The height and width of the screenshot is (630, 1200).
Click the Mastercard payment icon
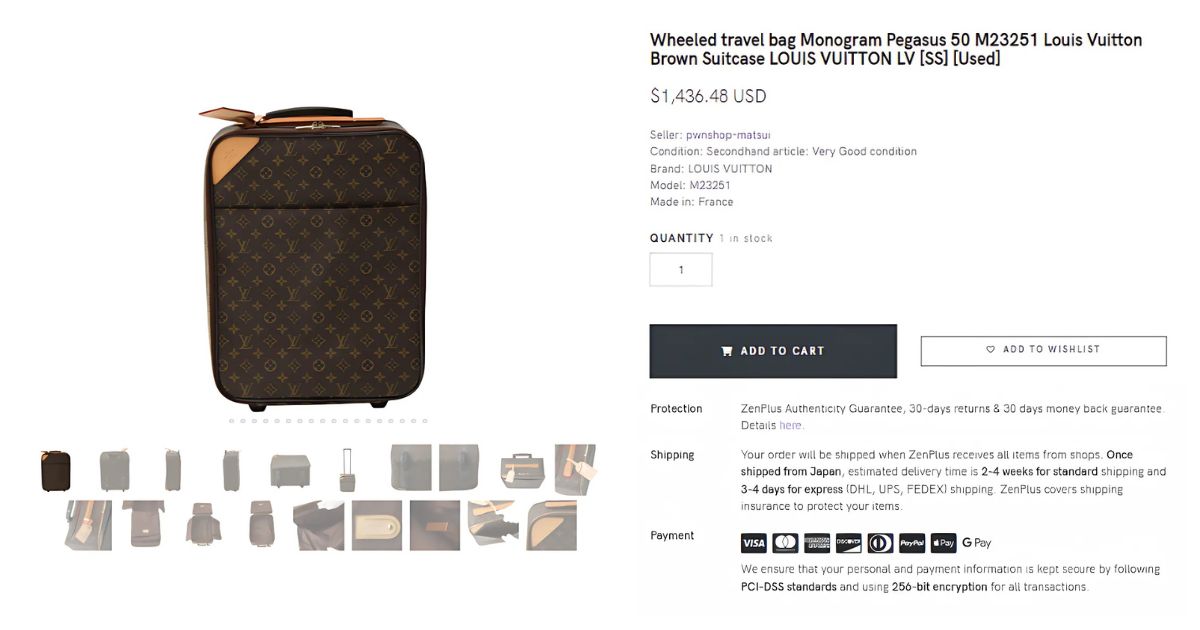(x=785, y=543)
